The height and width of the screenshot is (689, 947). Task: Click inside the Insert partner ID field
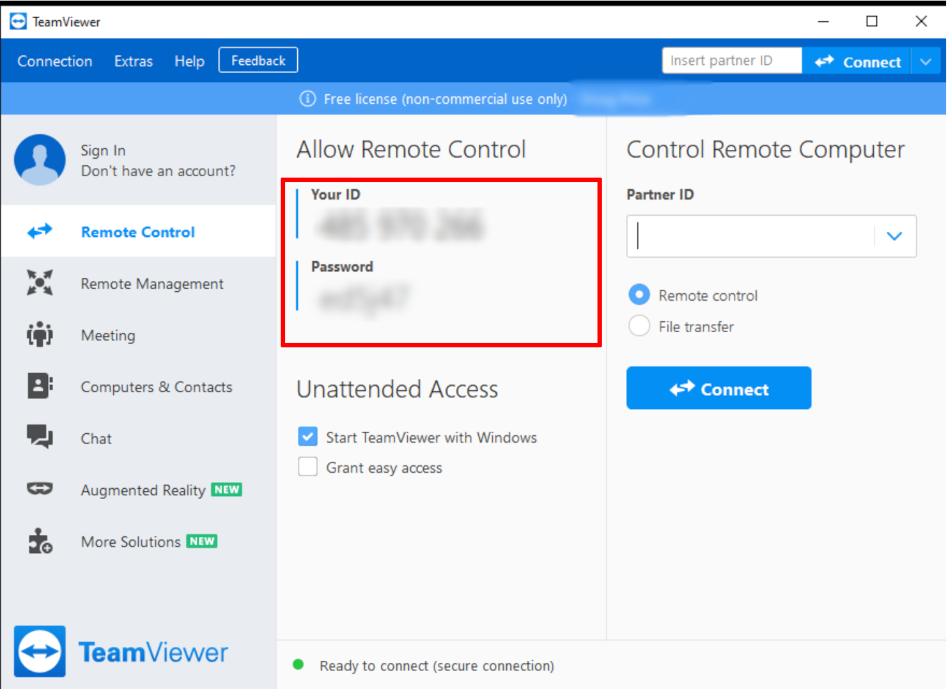tap(731, 60)
